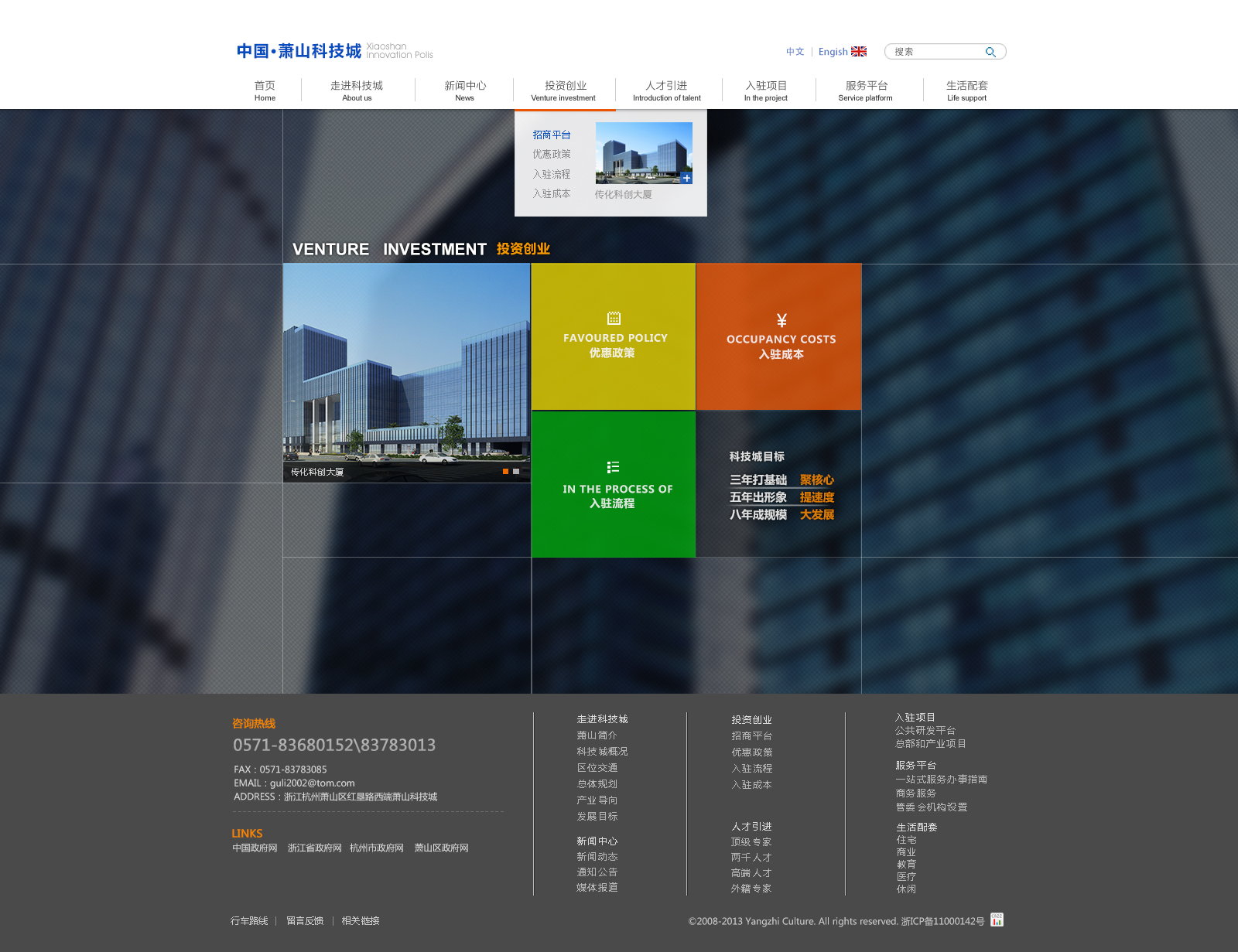Click the calendar icon on Favoured Policy tile
Screen dimensions: 1238x952
click(614, 318)
